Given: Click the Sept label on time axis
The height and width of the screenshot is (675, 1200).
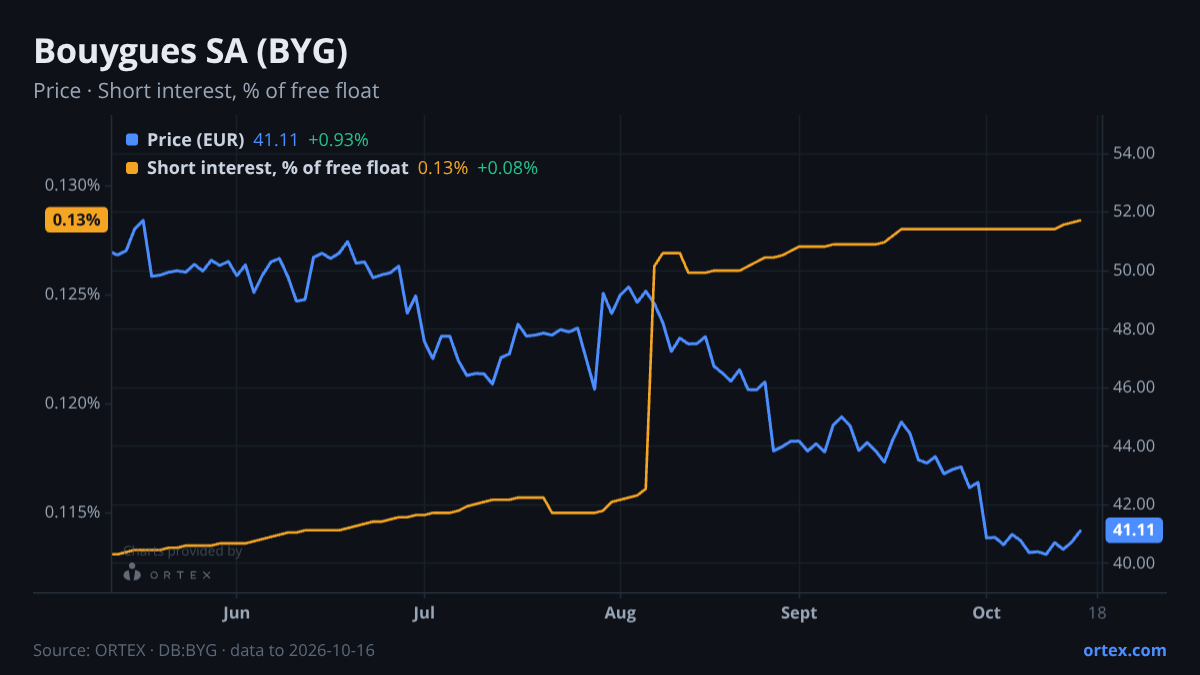Looking at the screenshot, I should point(799,612).
